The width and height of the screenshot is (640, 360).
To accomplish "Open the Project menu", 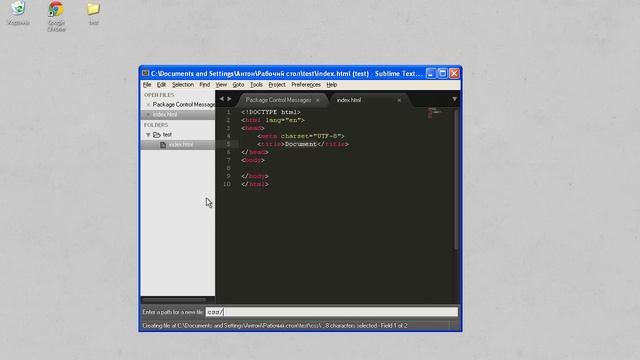I will pyautogui.click(x=277, y=84).
